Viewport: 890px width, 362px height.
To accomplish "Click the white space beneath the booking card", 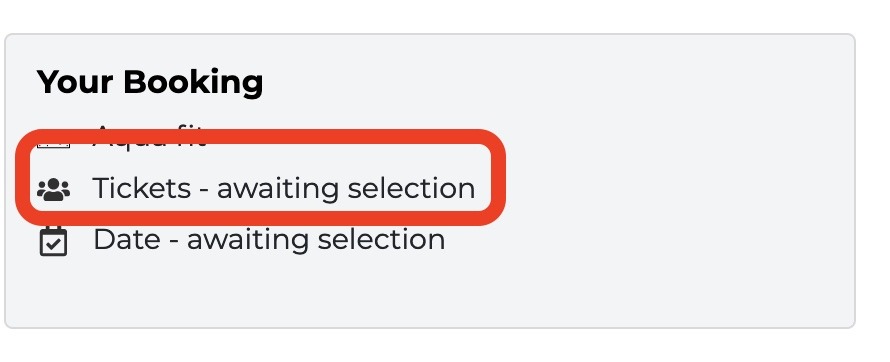I will coord(431,346).
